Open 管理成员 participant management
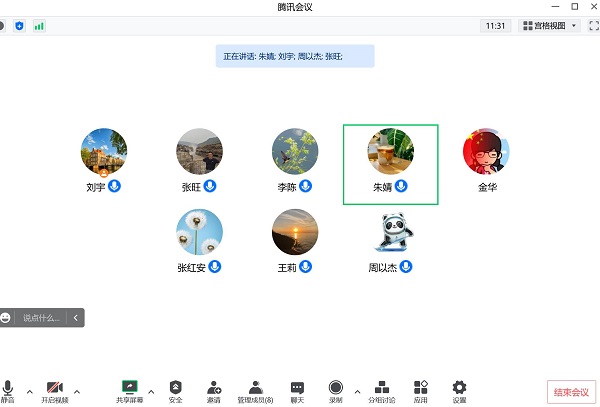This screenshot has width=600, height=407. pyautogui.click(x=257, y=389)
